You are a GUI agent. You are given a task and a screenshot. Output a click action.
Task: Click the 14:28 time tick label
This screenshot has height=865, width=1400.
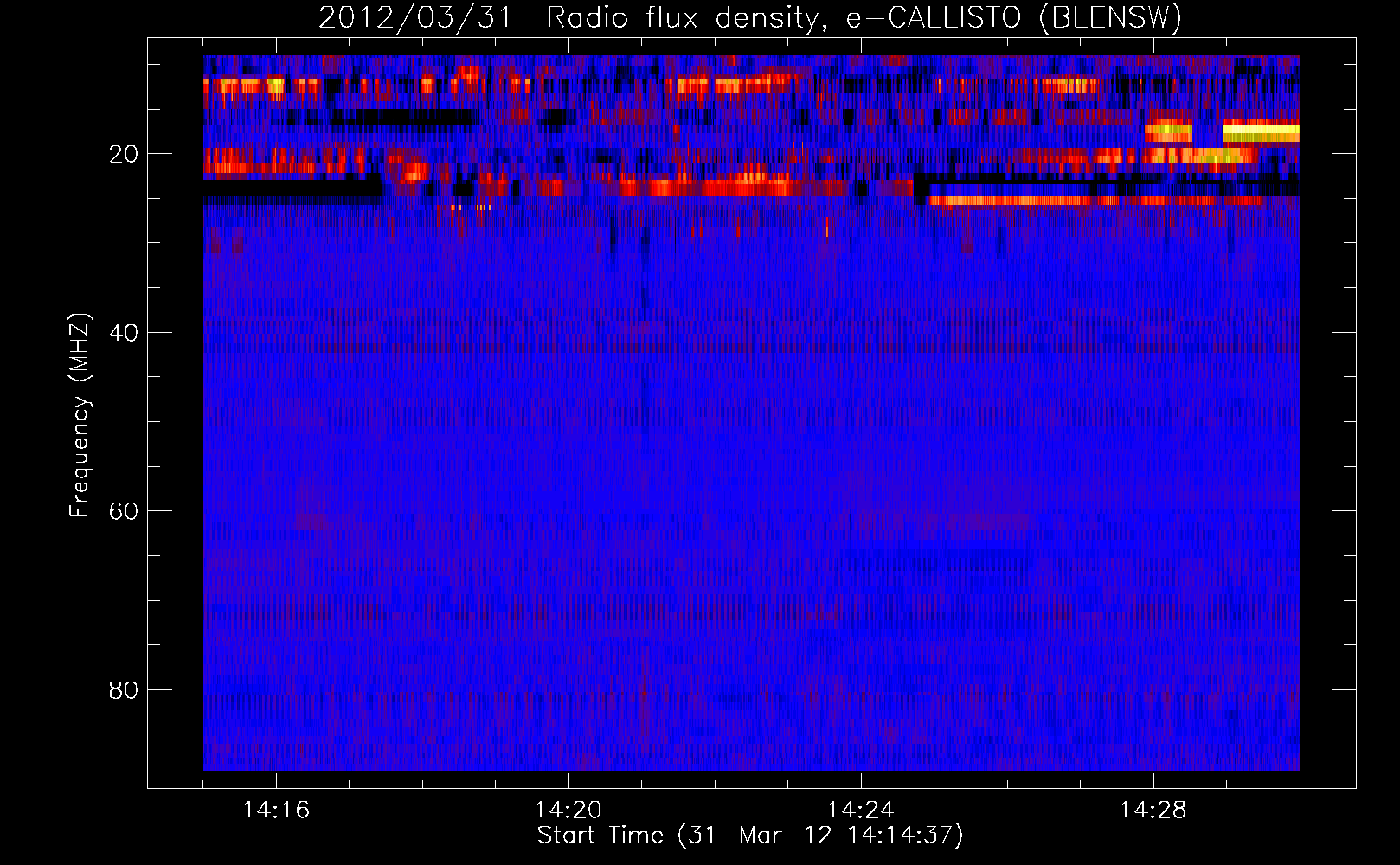click(1153, 811)
